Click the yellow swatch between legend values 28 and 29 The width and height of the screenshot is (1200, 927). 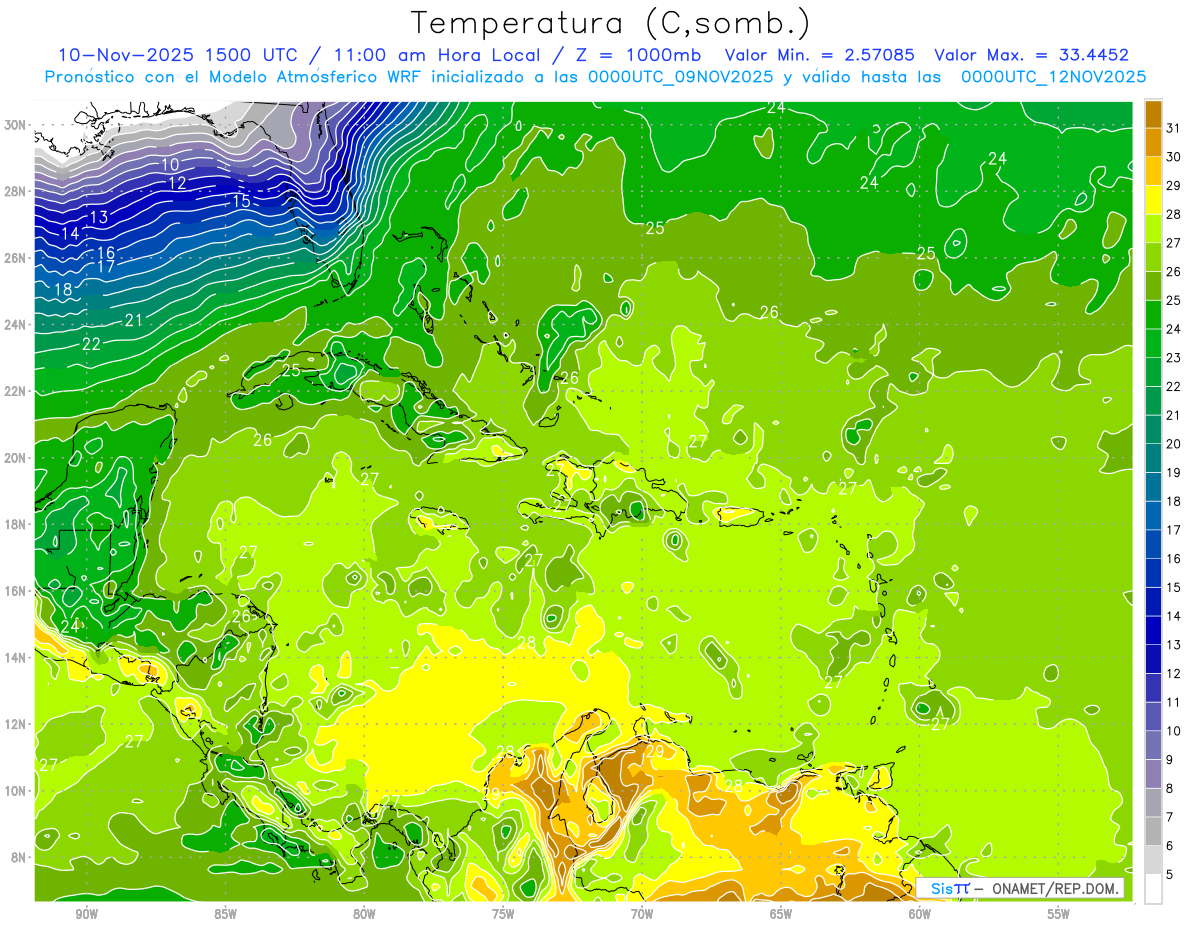[1153, 200]
